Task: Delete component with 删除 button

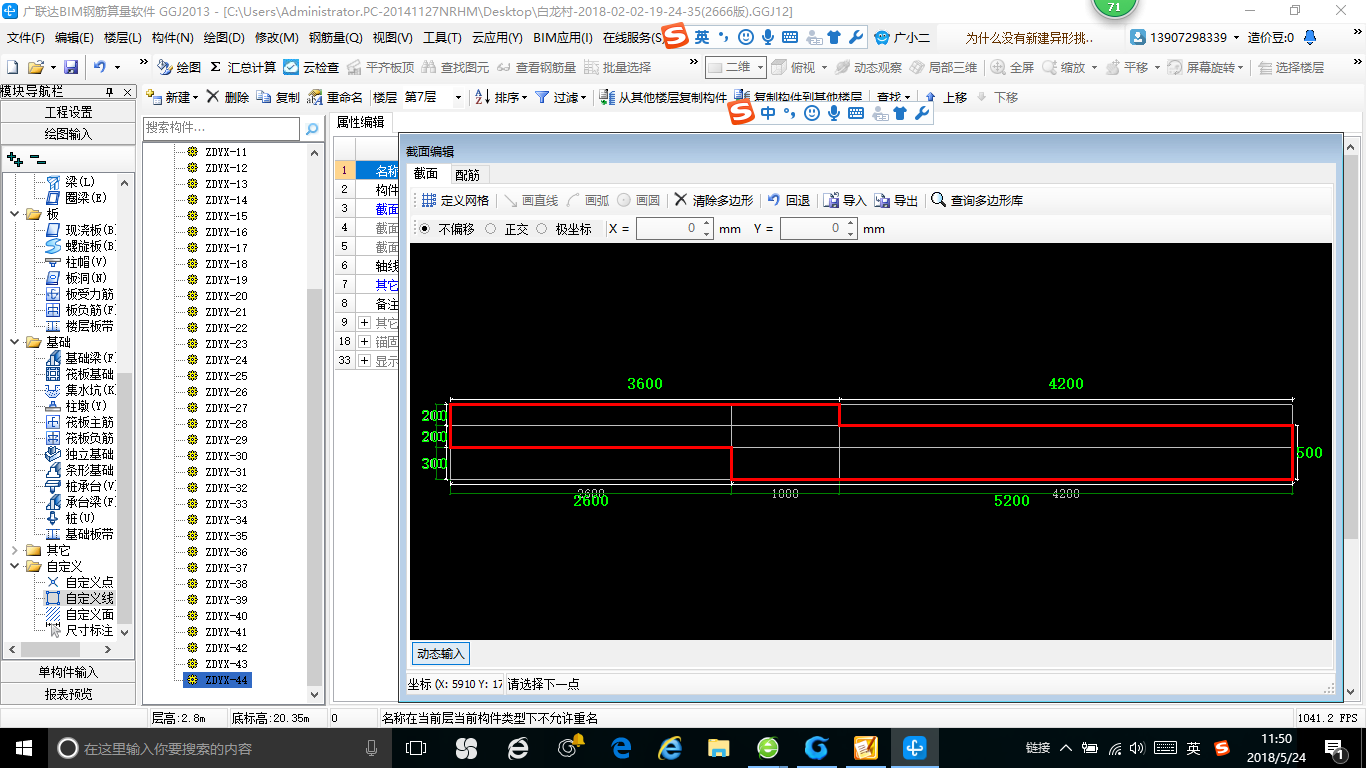Action: point(228,97)
